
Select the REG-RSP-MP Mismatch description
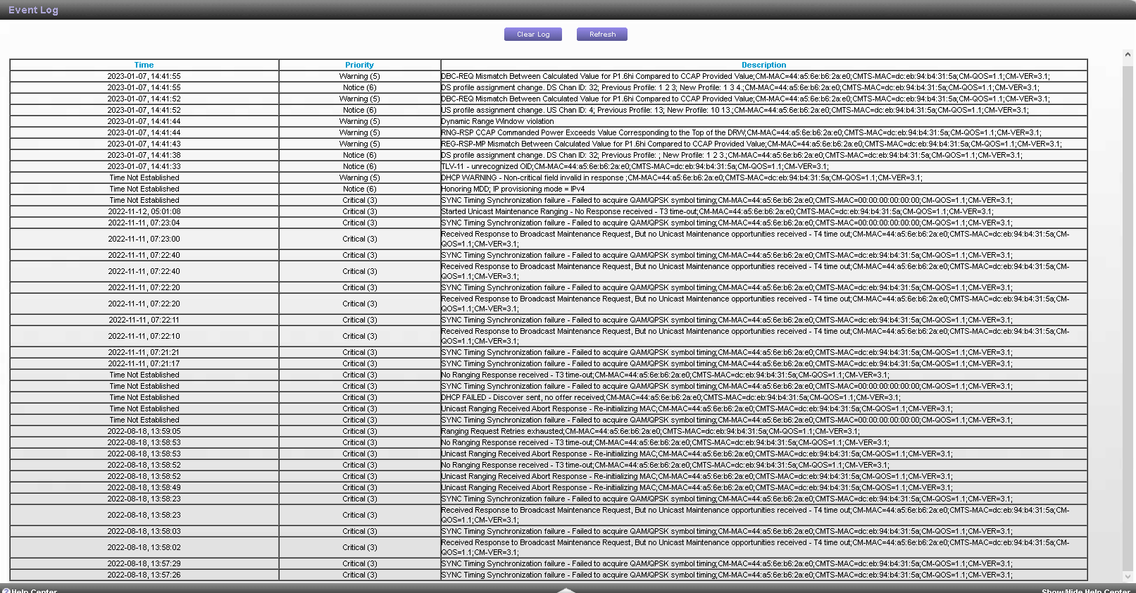click(751, 143)
